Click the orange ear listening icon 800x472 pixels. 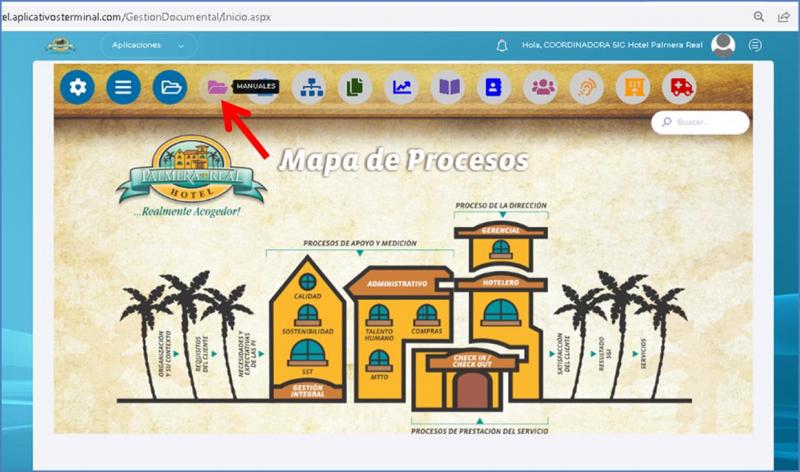[x=587, y=87]
